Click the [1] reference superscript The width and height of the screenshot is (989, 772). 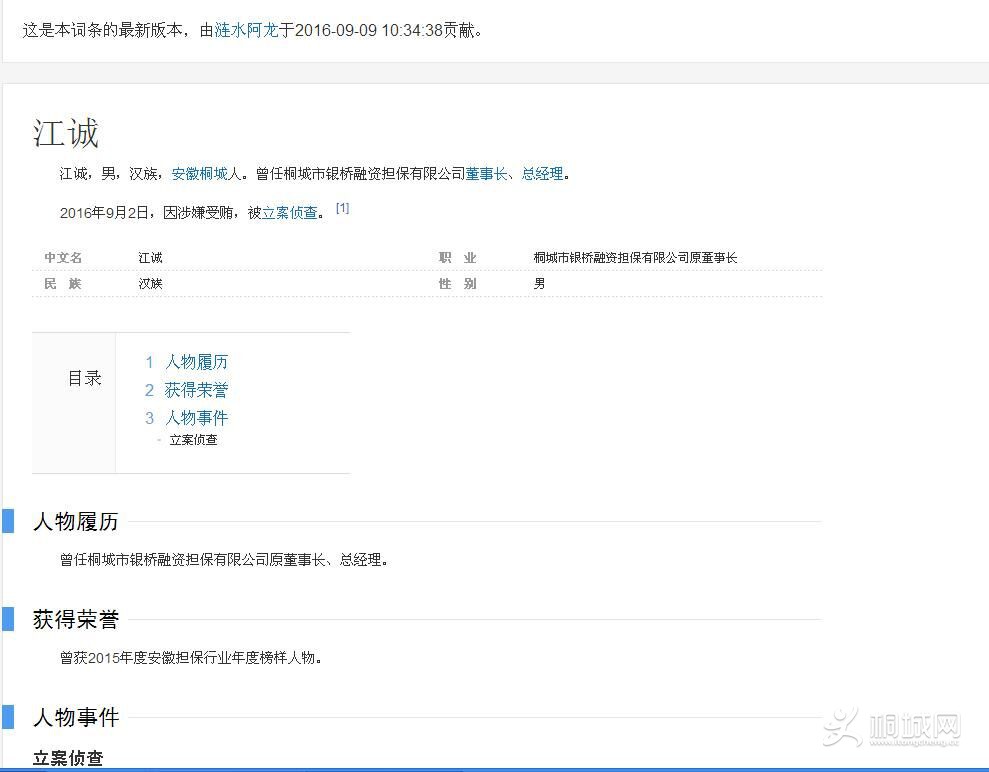click(x=342, y=208)
